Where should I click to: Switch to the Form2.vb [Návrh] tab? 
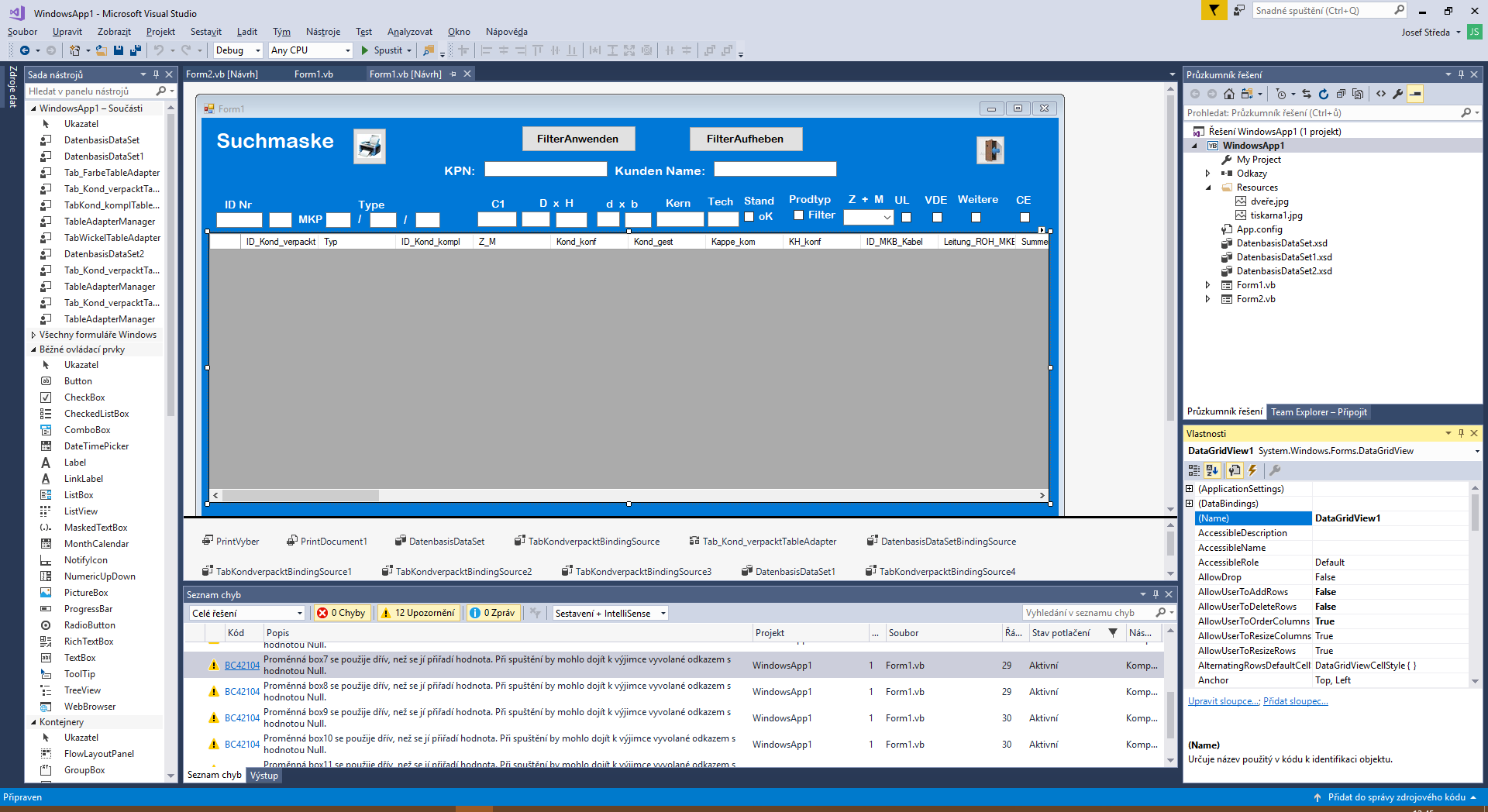click(x=222, y=74)
